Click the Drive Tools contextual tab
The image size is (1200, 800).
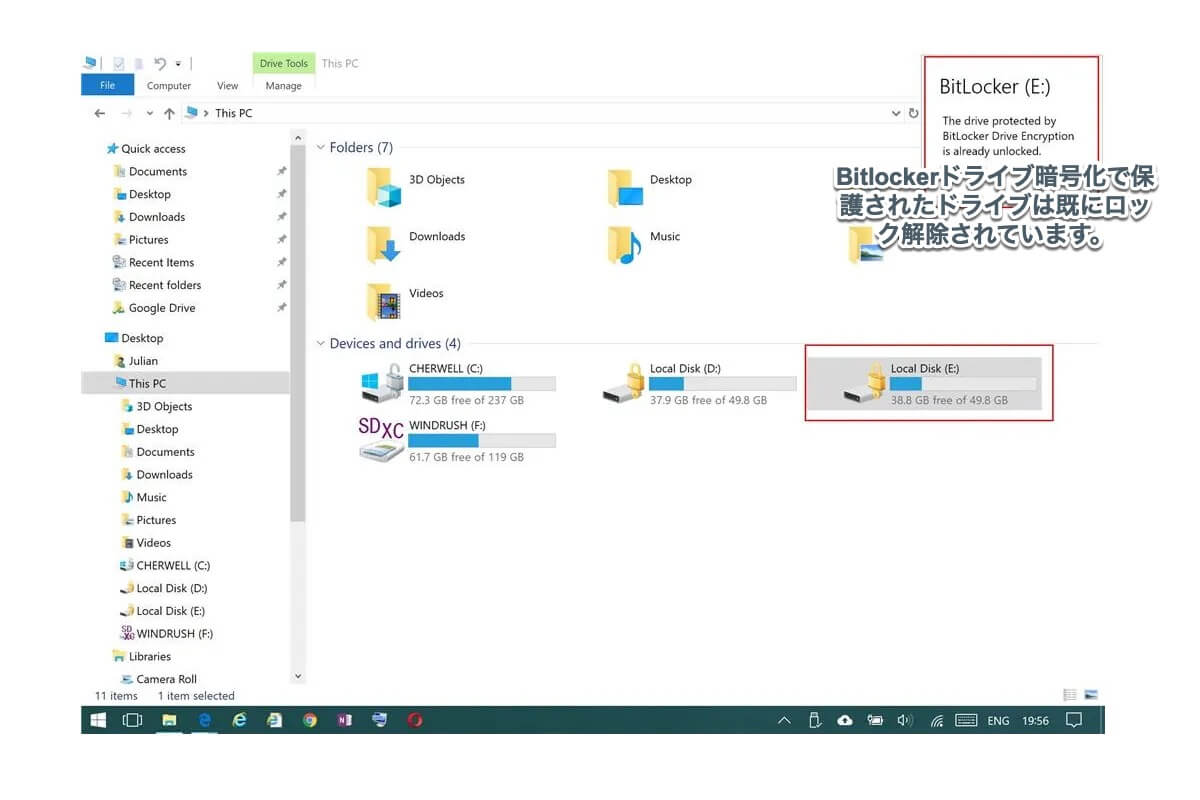pyautogui.click(x=284, y=63)
